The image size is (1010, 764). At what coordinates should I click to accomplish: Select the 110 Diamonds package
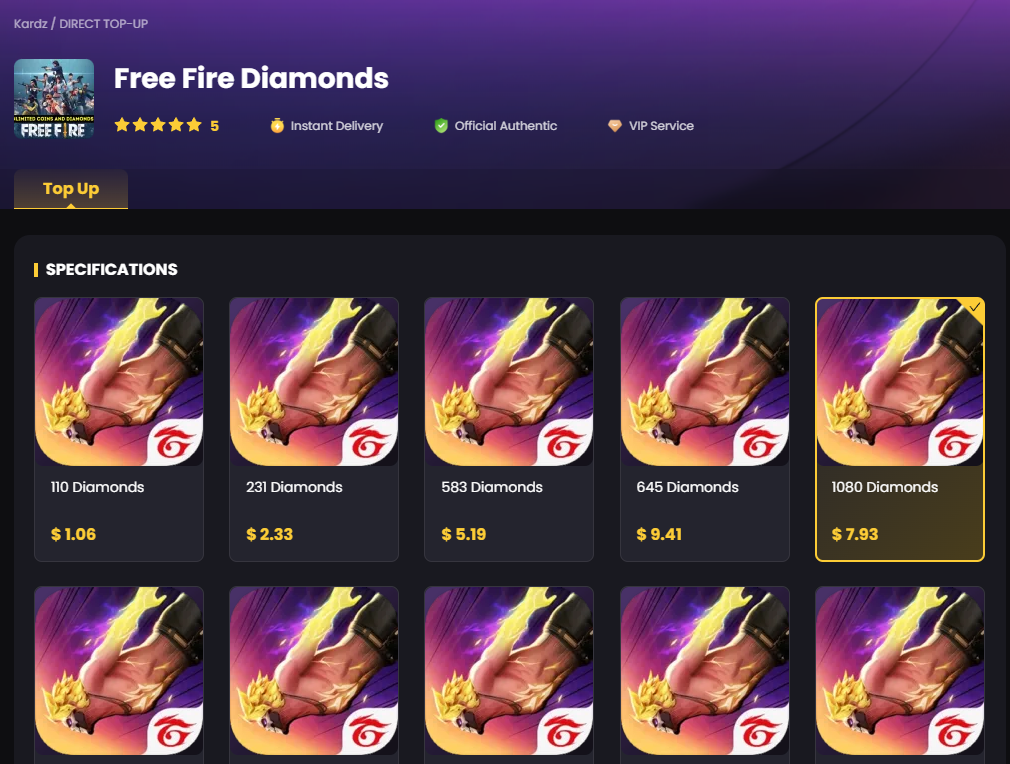click(119, 430)
